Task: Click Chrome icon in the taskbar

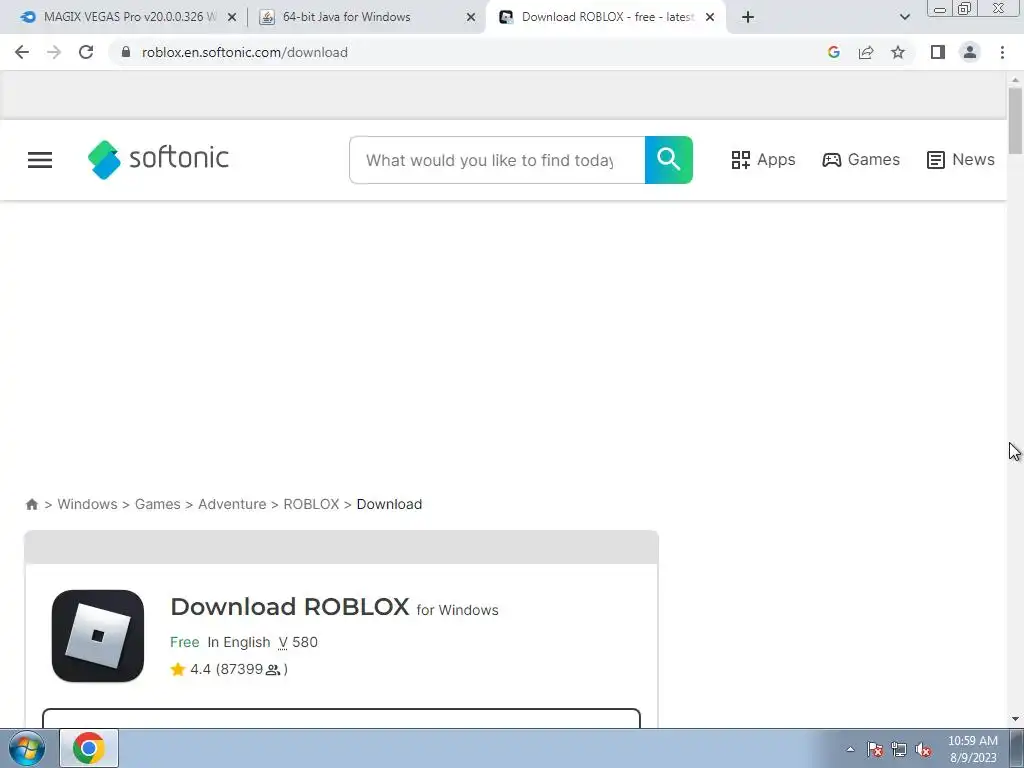Action: click(89, 748)
